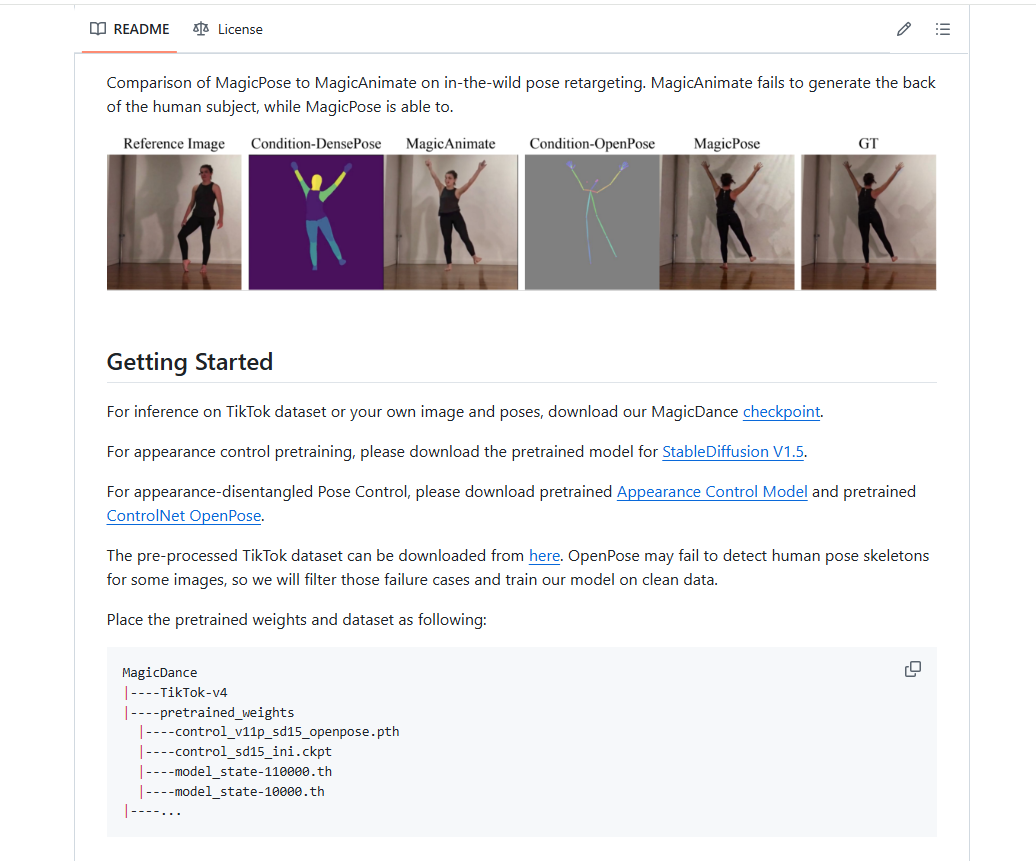Viewport: 1036px width, 861px height.
Task: Switch to the License tab
Action: 228,29
